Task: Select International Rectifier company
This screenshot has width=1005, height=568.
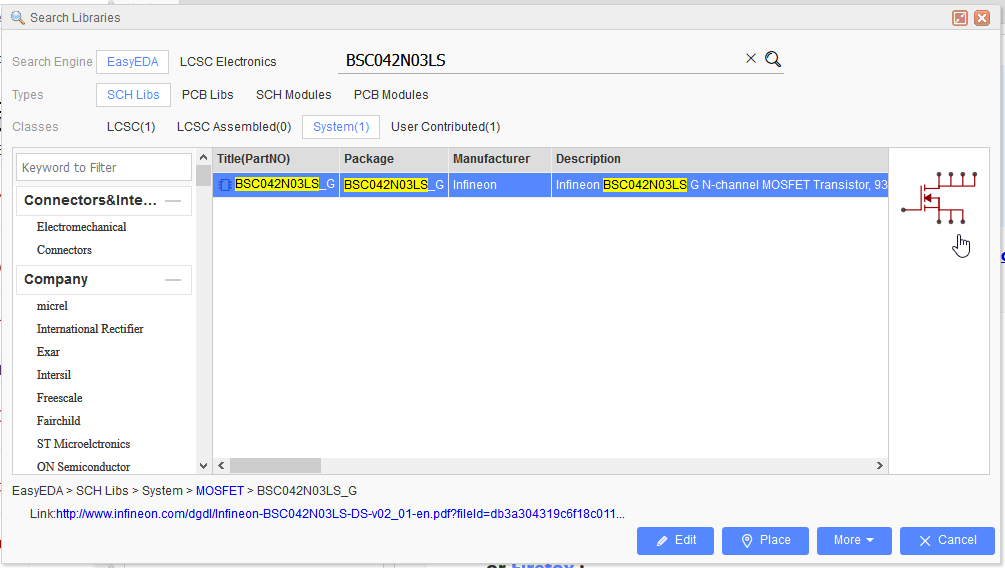Action: [x=90, y=329]
